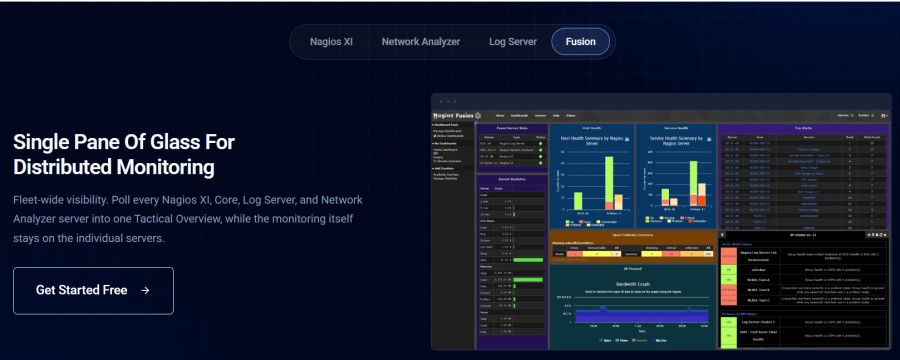Screen dimensions: 900x360
Task: Open the Home menu in Fusion dashboard
Action: [x=500, y=115]
